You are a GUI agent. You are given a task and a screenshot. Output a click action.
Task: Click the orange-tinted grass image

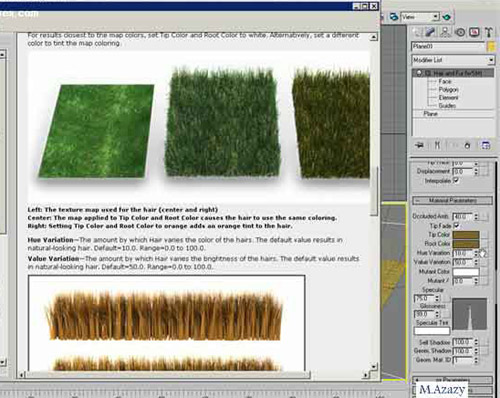331,123
